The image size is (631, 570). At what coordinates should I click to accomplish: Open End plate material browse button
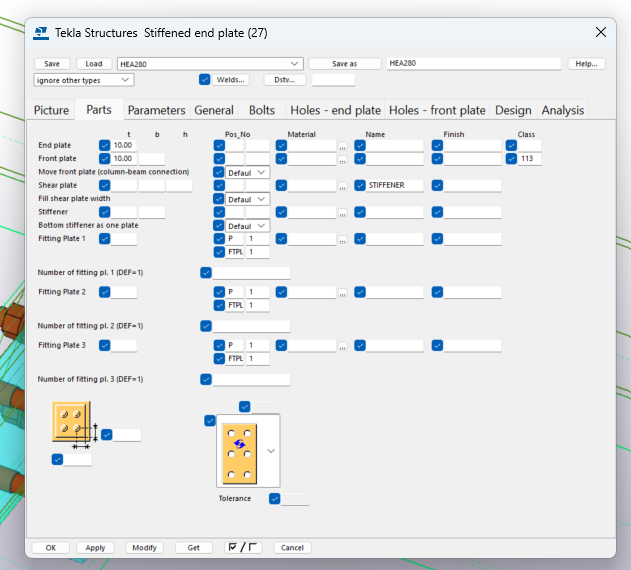(x=342, y=146)
